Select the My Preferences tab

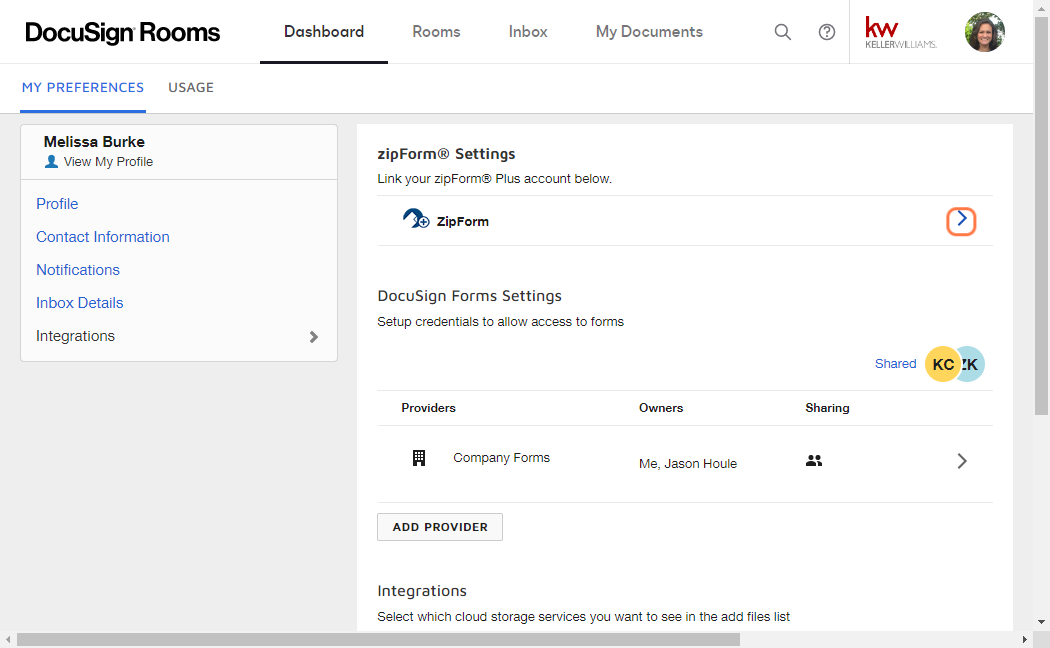pos(83,88)
